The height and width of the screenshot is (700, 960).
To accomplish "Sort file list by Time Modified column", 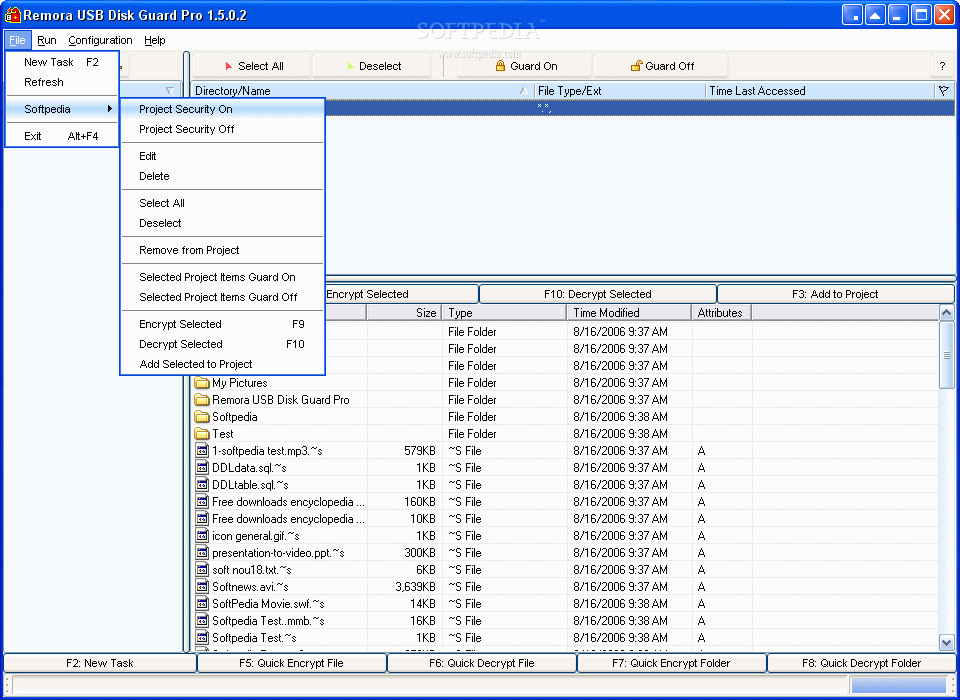I will point(629,313).
